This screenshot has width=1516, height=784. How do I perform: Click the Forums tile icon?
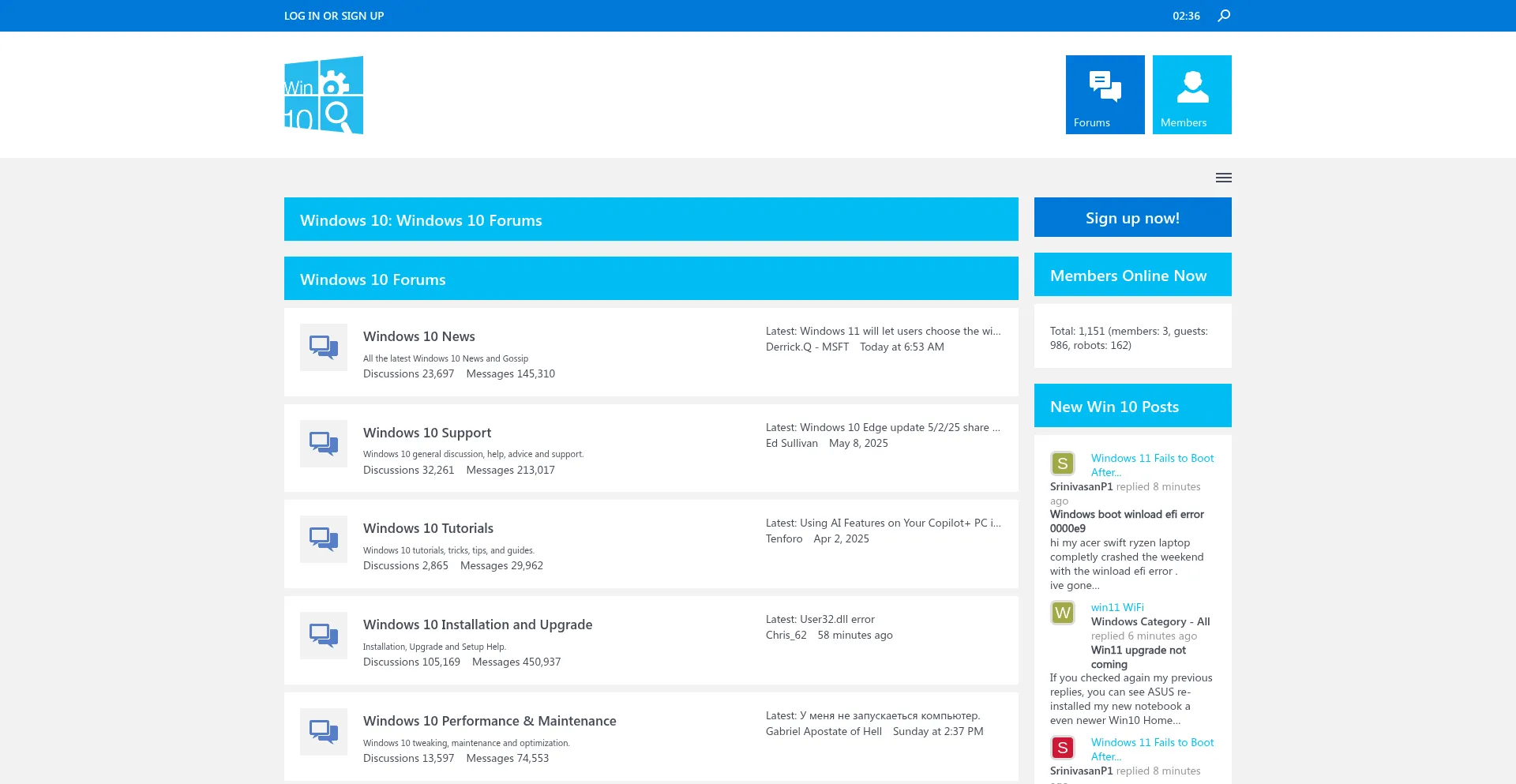1104,88
